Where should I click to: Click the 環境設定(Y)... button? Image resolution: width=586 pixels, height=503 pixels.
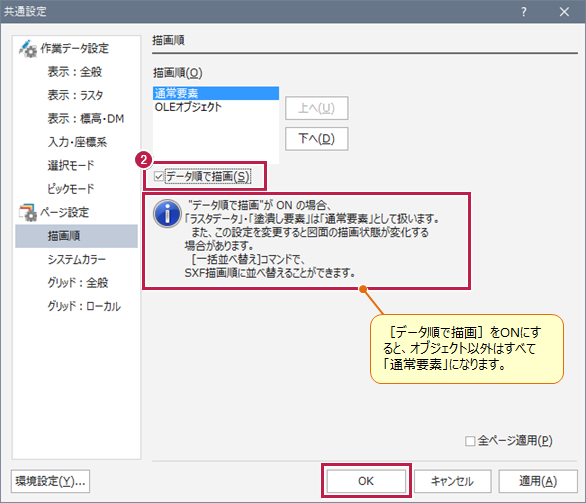(50, 481)
